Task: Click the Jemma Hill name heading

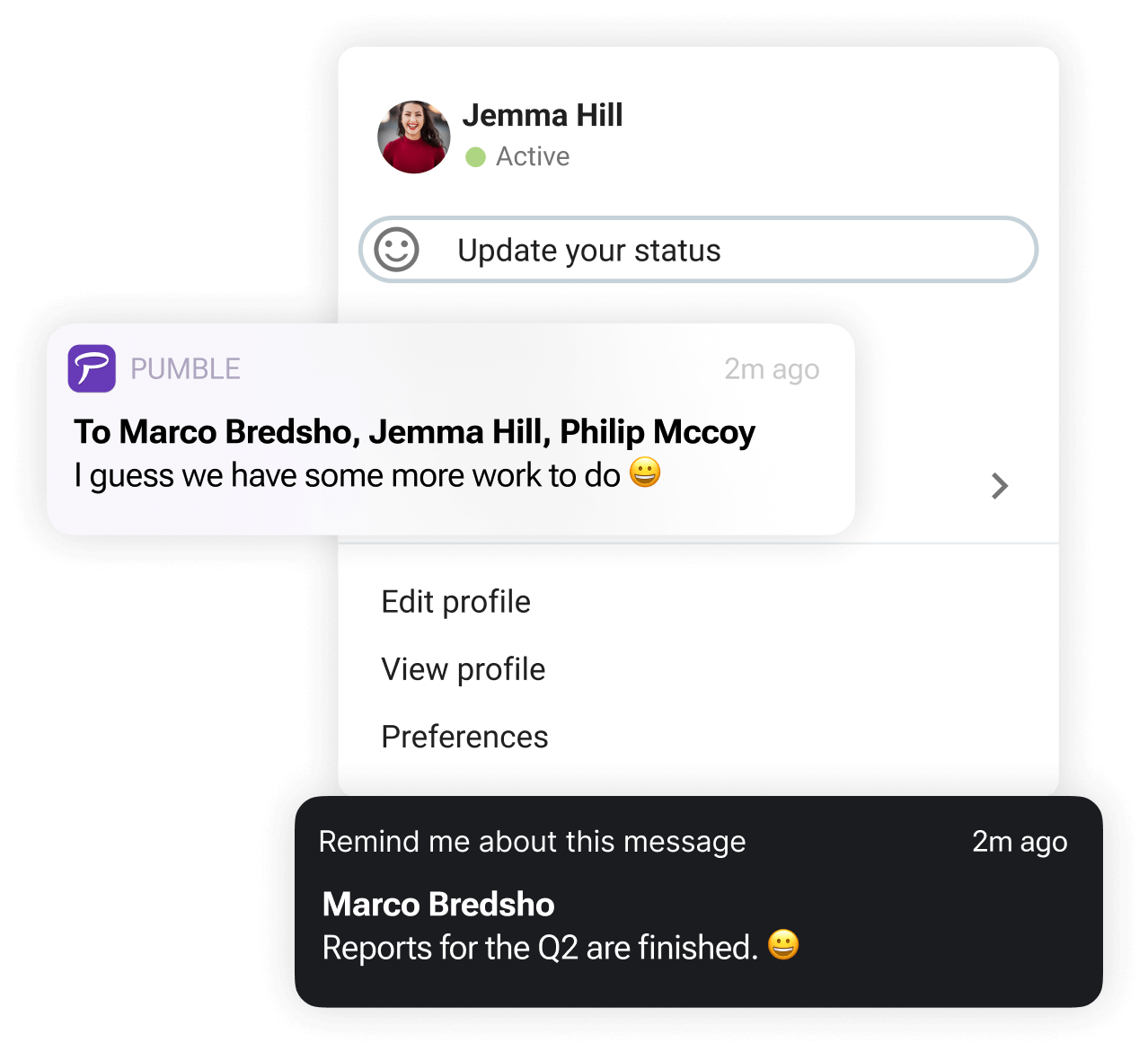Action: click(x=542, y=116)
